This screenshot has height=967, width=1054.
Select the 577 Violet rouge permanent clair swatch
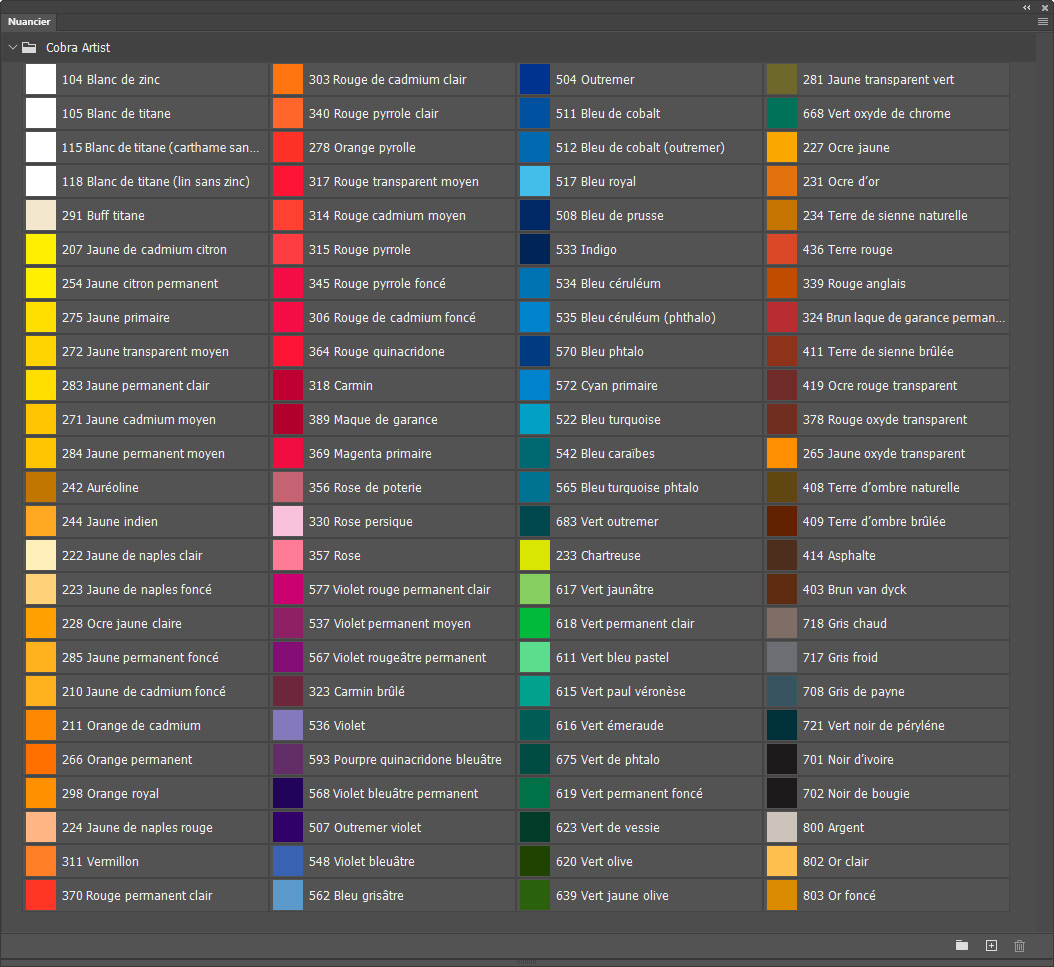click(x=288, y=590)
